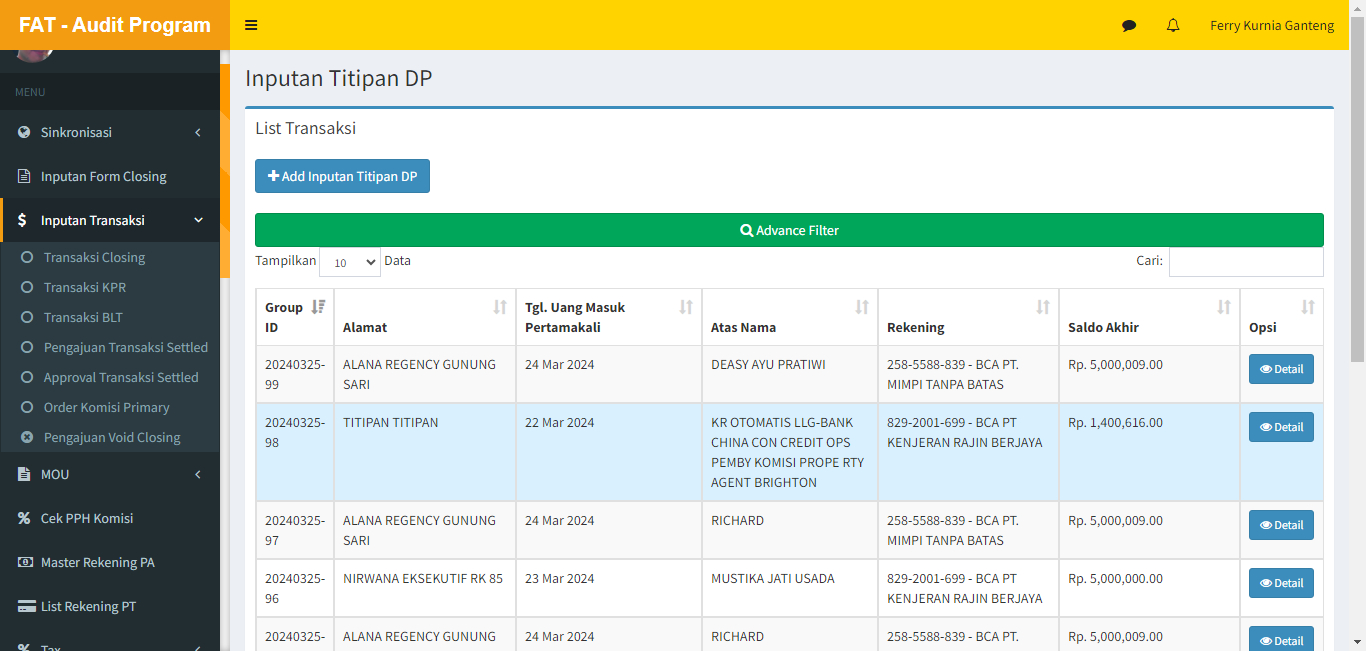
Task: Open the chat messages icon
Action: point(1129,26)
